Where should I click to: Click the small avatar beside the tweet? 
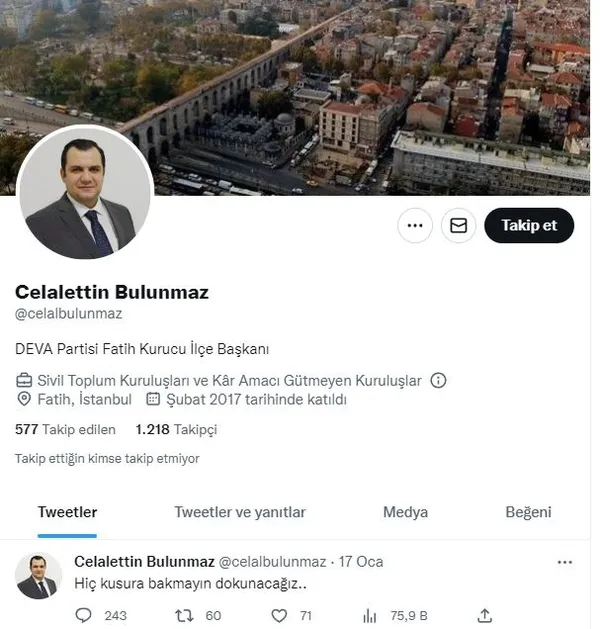click(x=38, y=576)
